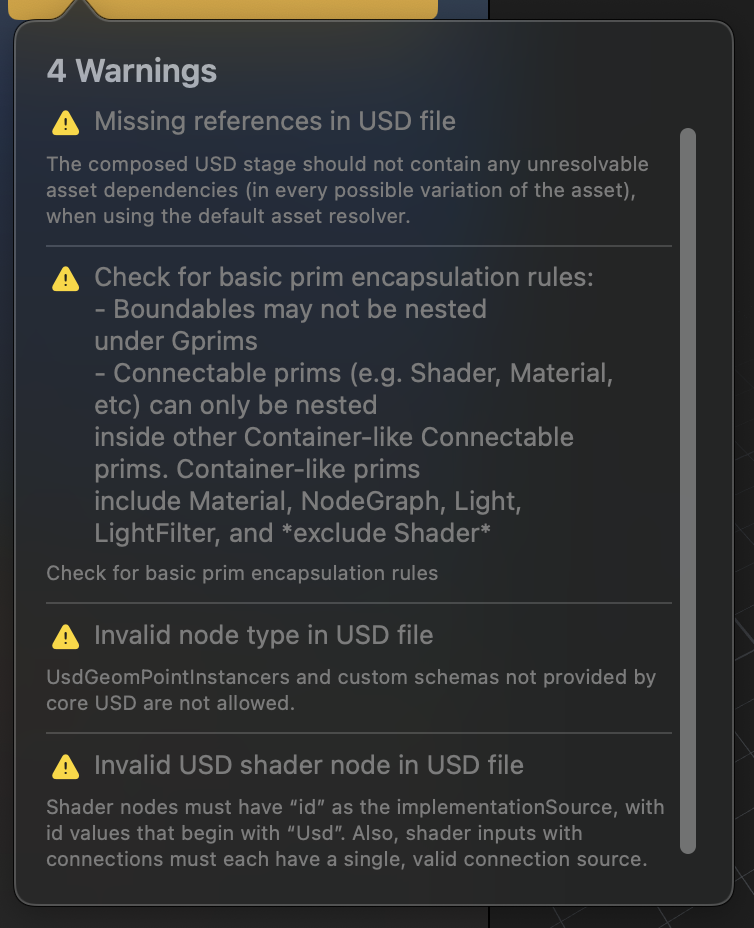Click the warning triangle for prim encapsulation rules
The width and height of the screenshot is (754, 928).
pyautogui.click(x=65, y=278)
